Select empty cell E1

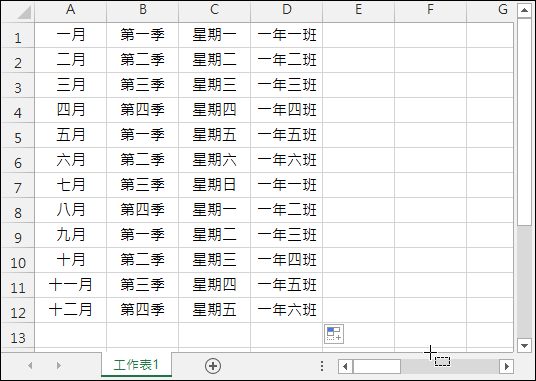click(x=359, y=35)
